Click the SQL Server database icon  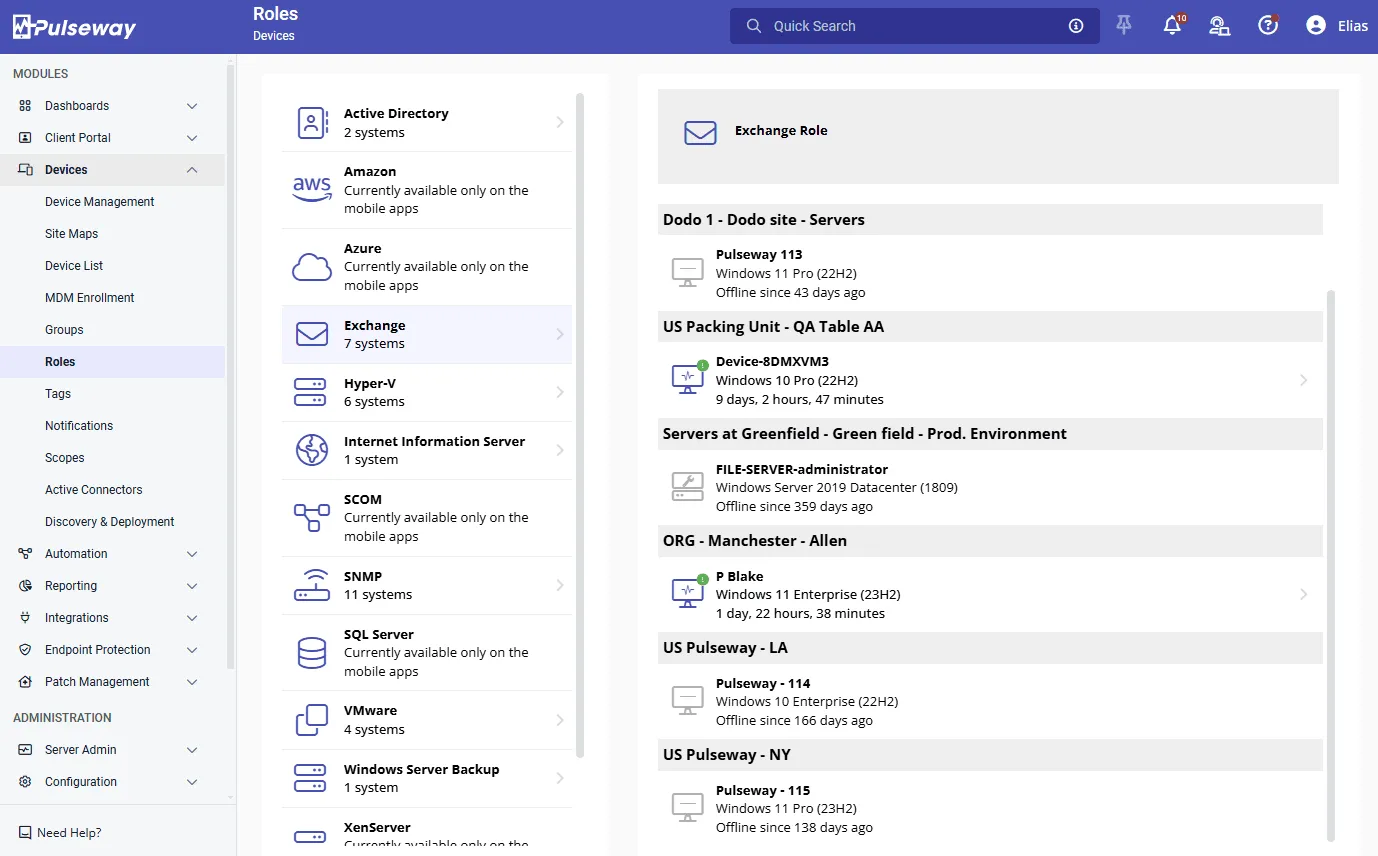pos(312,653)
